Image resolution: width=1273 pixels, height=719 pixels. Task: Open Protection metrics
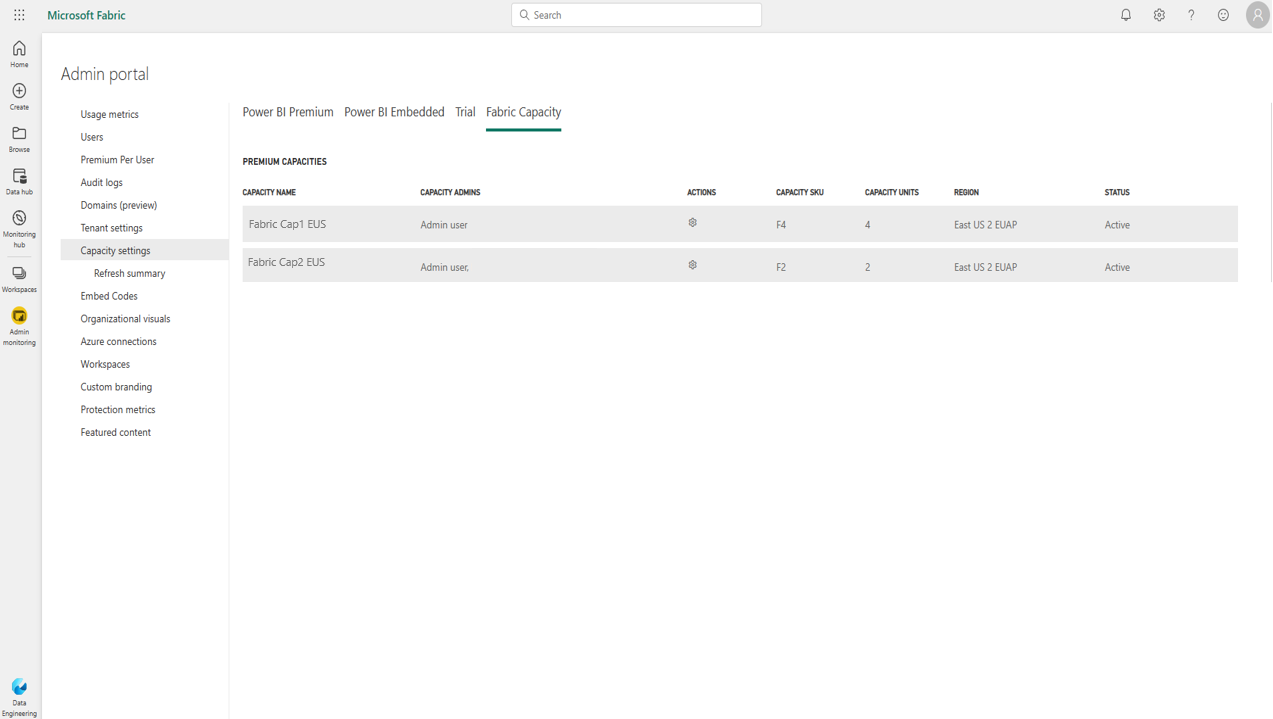(117, 410)
